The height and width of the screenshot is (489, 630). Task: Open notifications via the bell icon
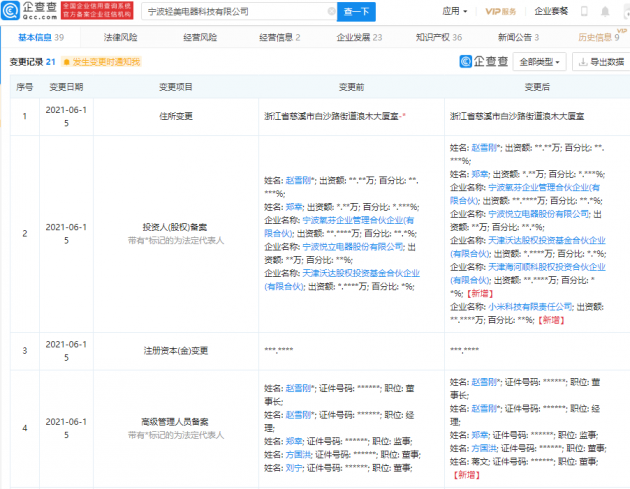pyautogui.click(x=605, y=12)
